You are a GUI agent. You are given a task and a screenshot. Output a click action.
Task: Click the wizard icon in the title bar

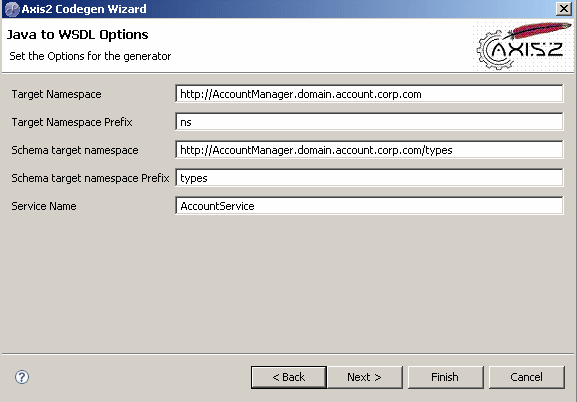coord(11,9)
